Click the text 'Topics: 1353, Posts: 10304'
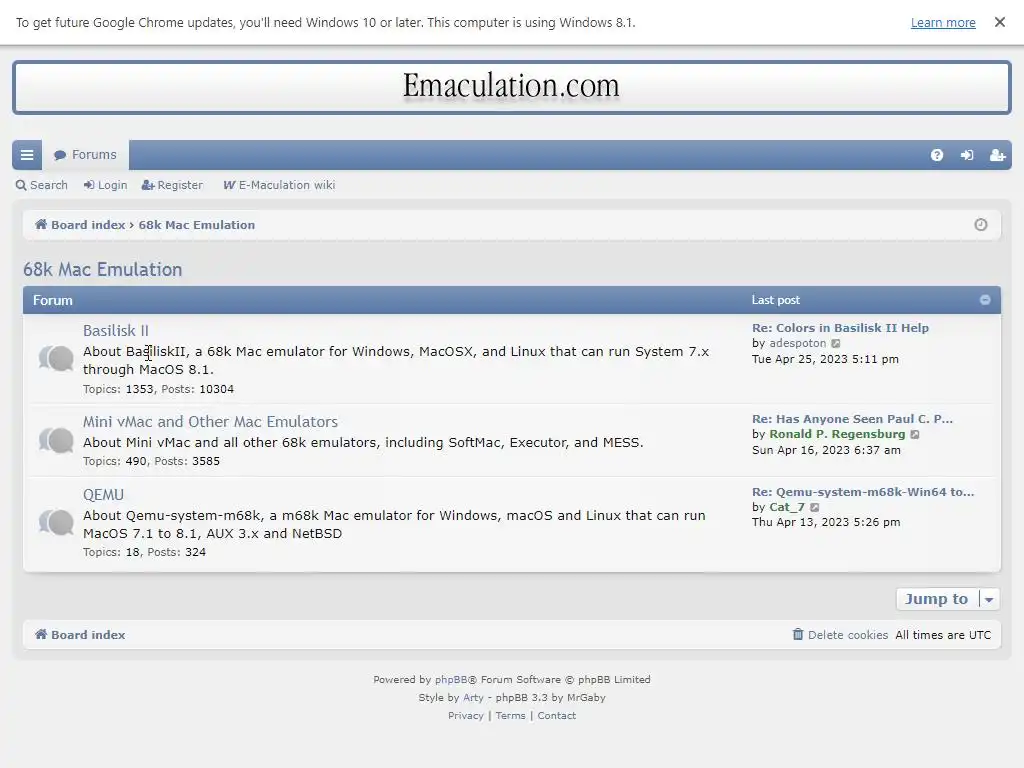This screenshot has height=768, width=1024. (158, 389)
